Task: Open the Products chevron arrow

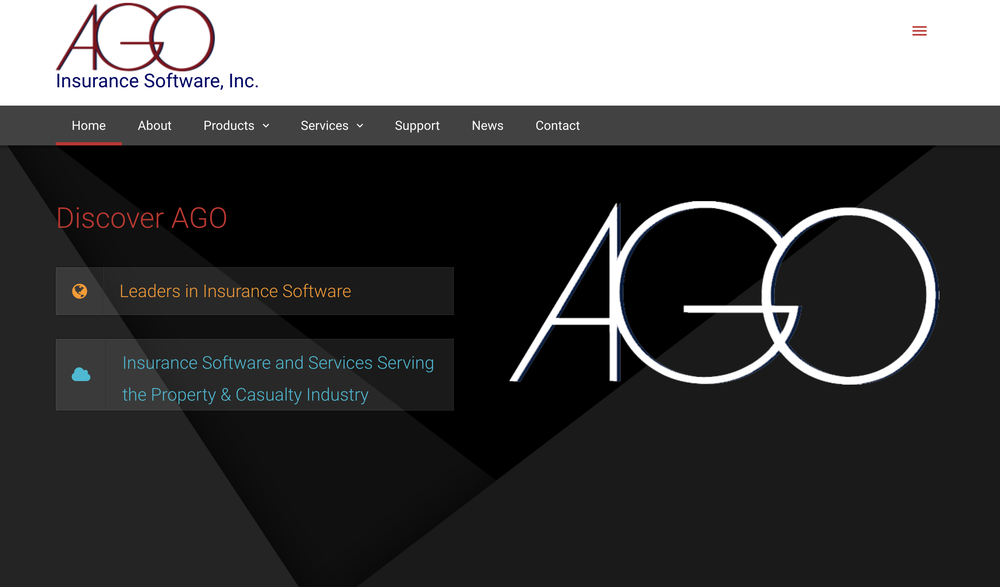Action: point(265,125)
